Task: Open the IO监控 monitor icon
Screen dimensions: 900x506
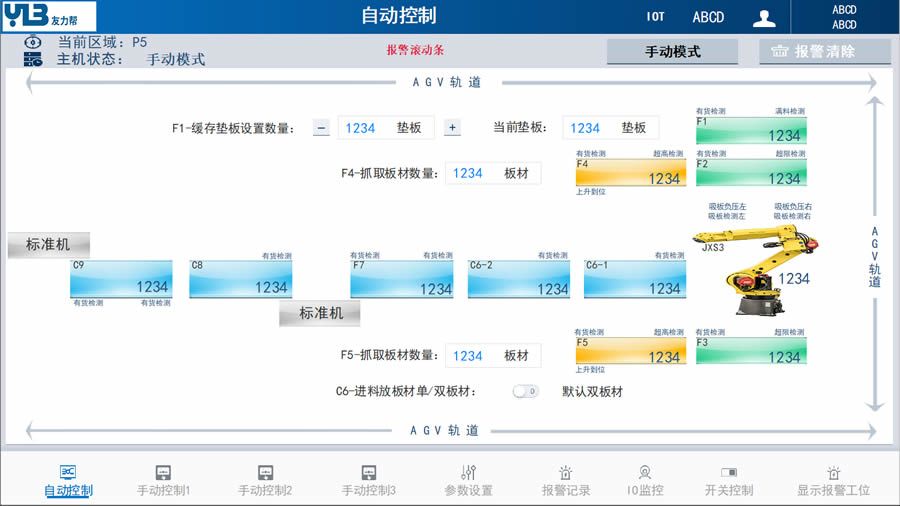Action: [645, 473]
